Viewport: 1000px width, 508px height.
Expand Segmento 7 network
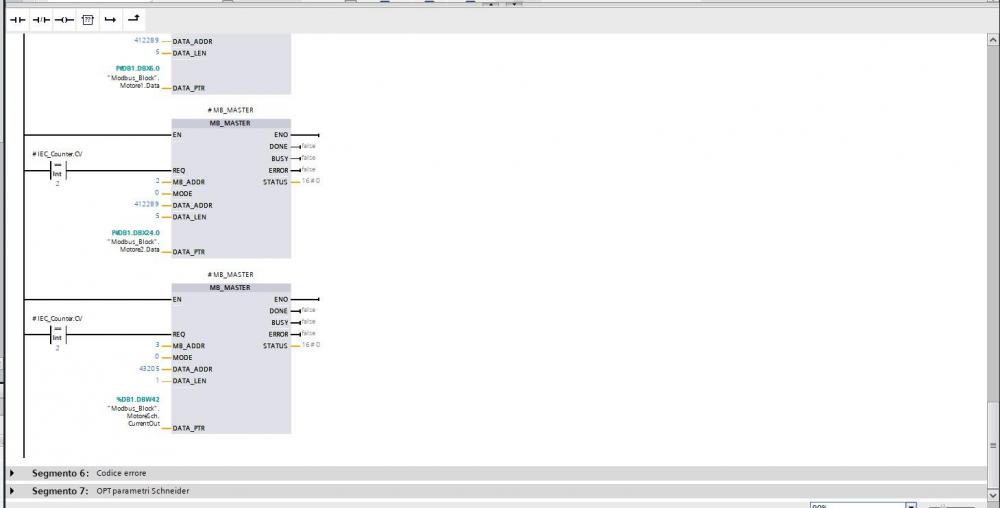click(x=12, y=491)
